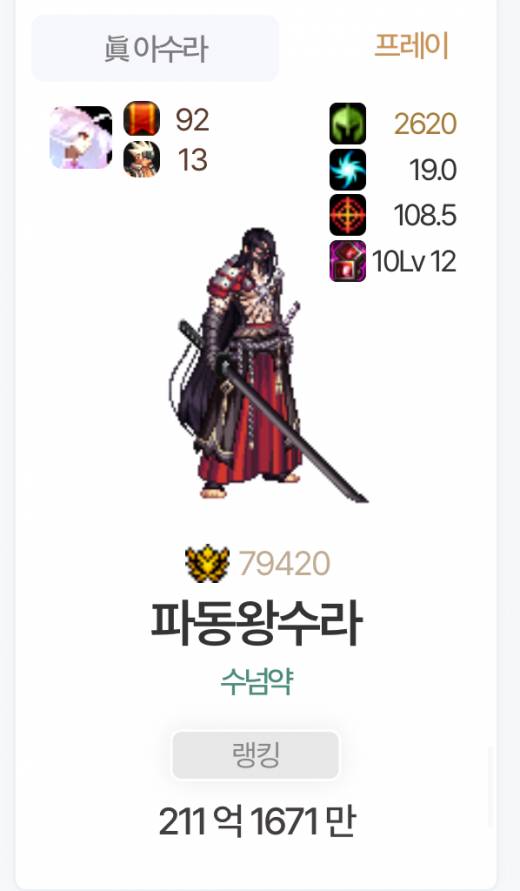Click the guild name 수넘약
Viewport: 520px width, 891px height.
(x=257, y=681)
